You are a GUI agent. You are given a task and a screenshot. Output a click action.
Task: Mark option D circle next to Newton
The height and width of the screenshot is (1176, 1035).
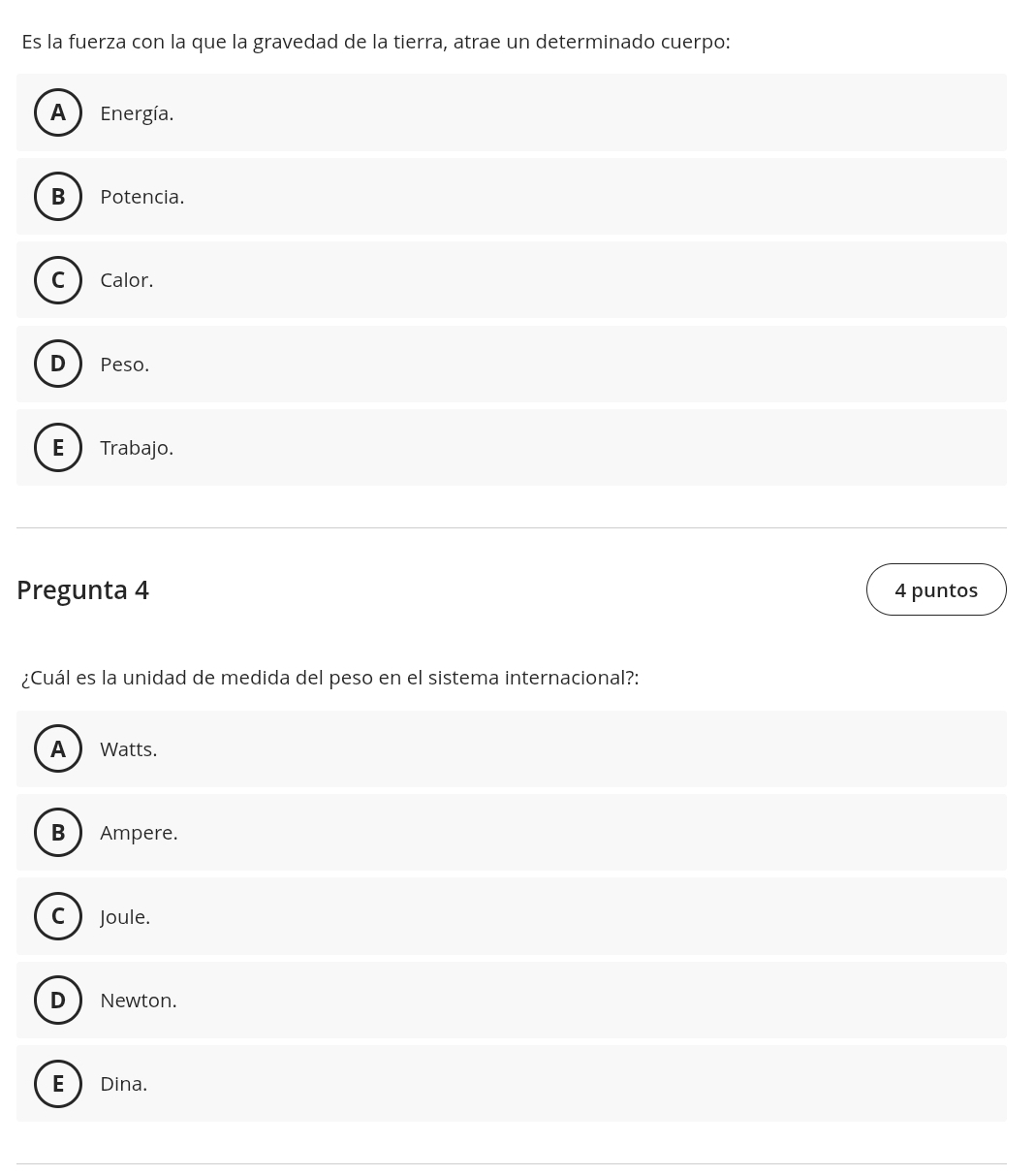click(58, 1000)
